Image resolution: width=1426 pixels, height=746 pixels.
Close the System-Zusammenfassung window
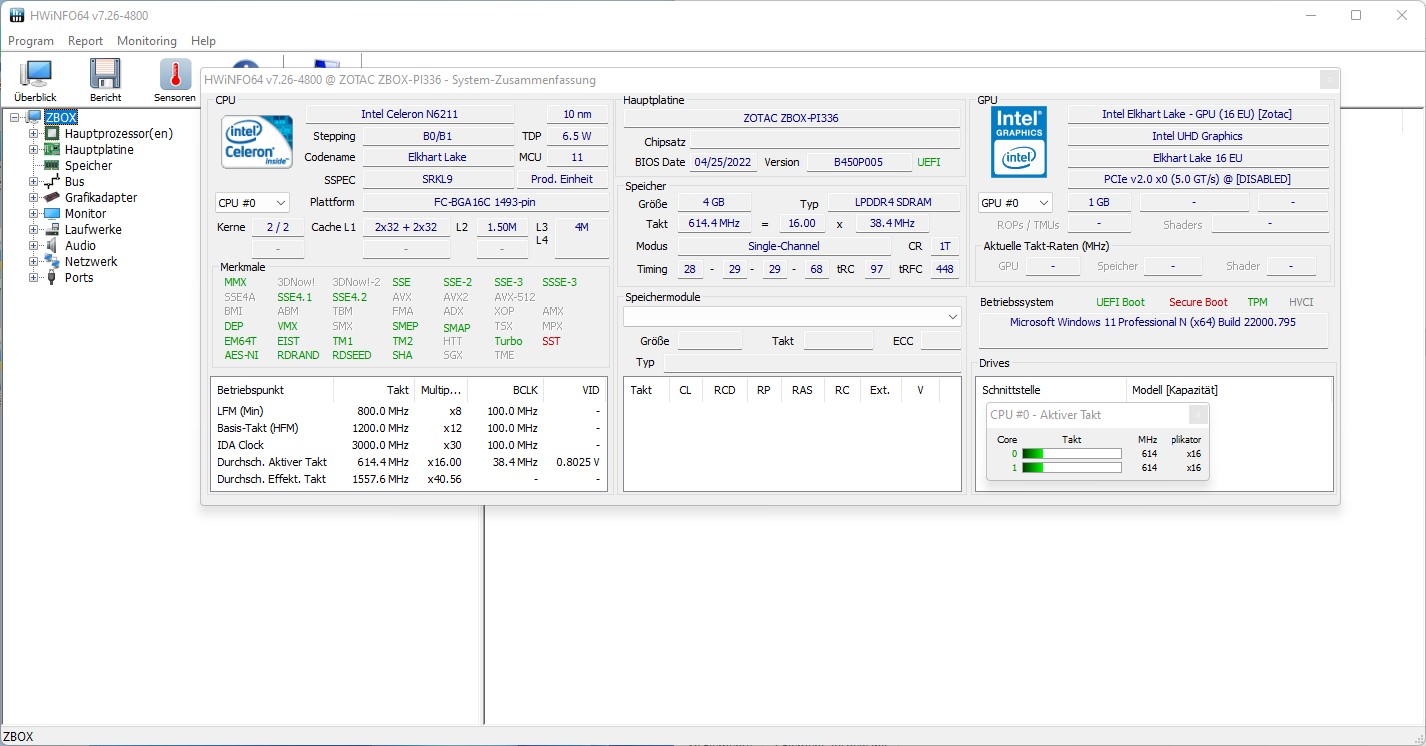tap(1329, 80)
